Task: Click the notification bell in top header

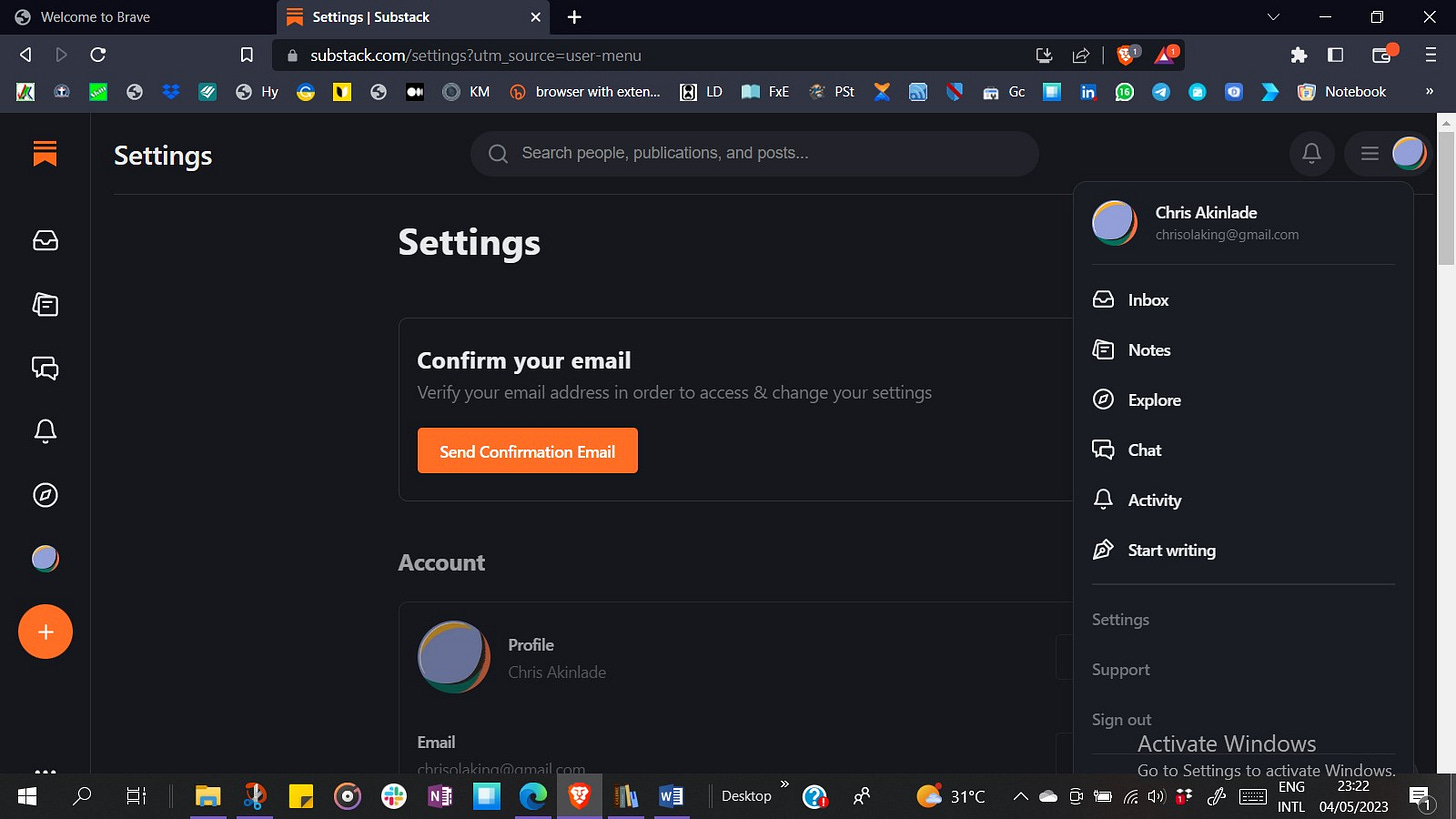Action: click(1311, 154)
